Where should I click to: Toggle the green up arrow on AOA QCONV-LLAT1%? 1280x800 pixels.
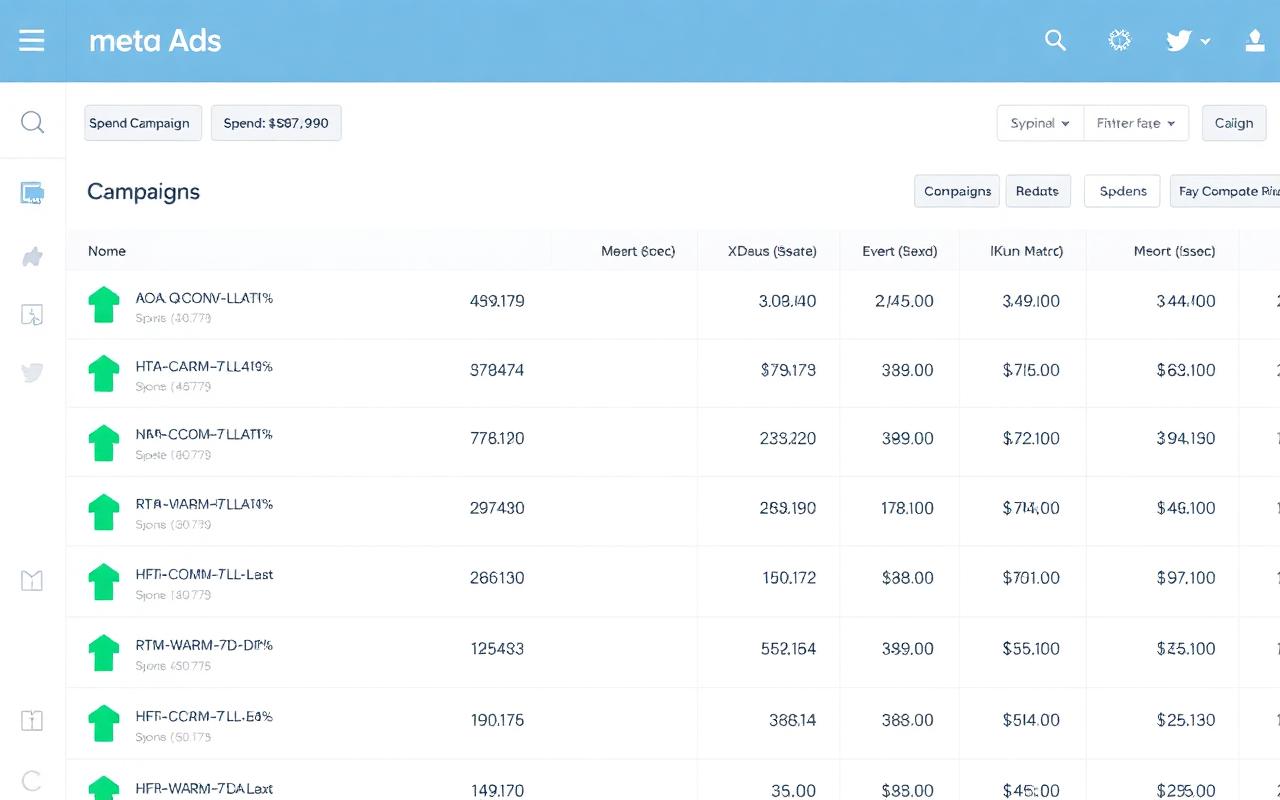103,303
